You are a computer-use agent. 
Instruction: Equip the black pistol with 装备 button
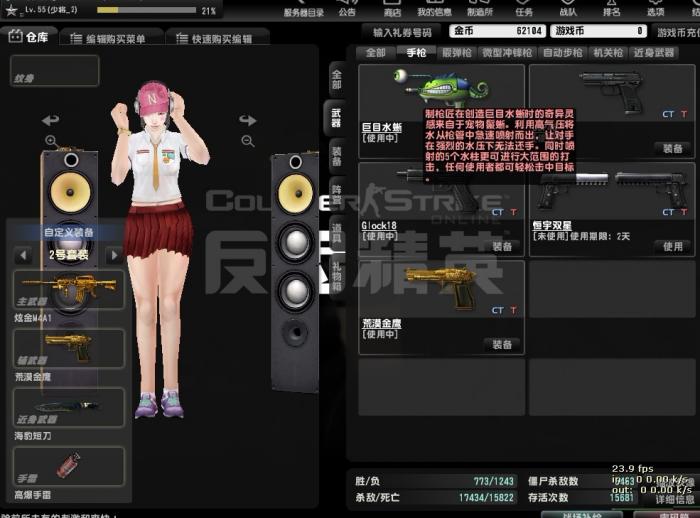(x=672, y=148)
